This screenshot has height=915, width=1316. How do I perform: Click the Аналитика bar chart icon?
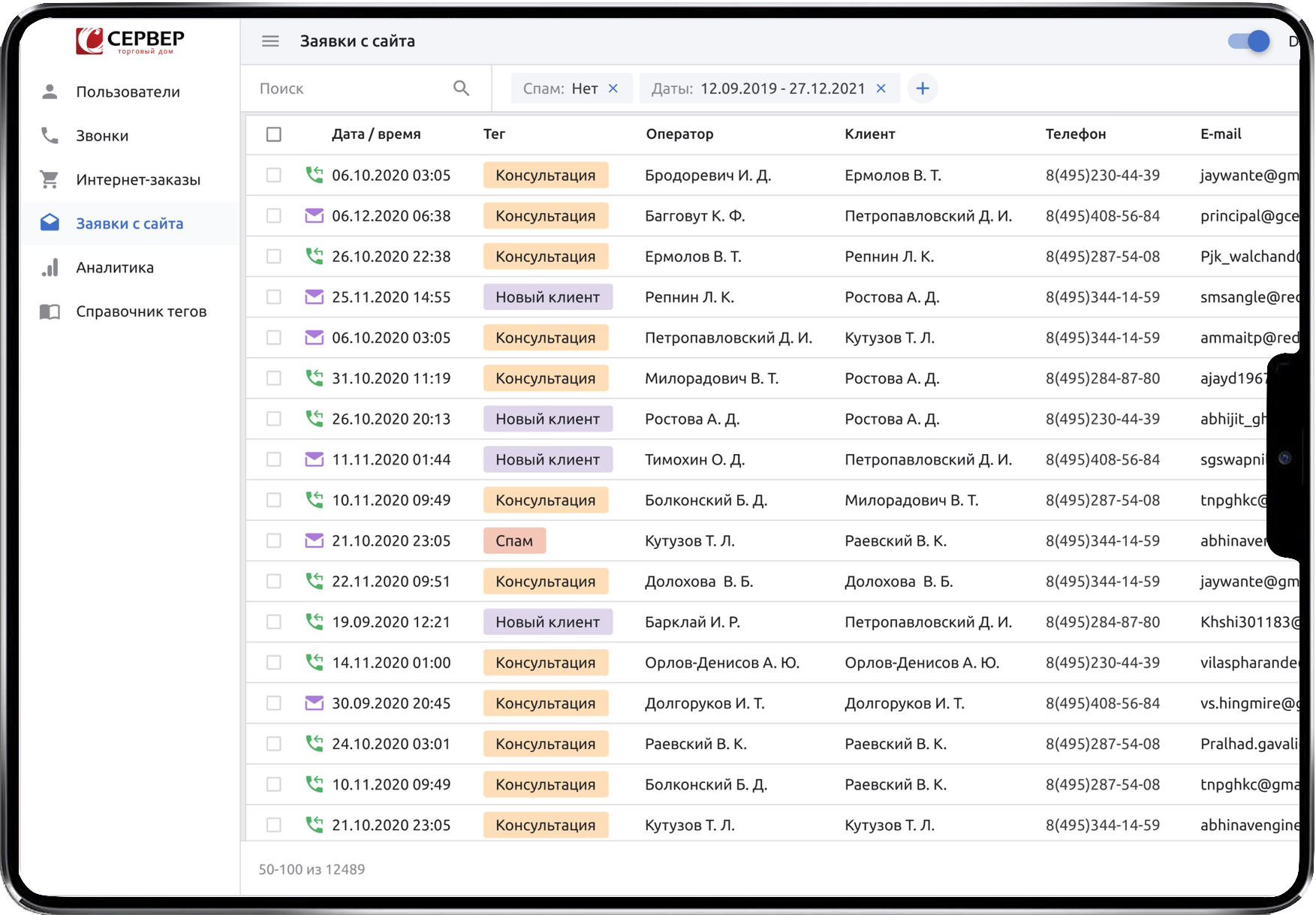coord(50,268)
